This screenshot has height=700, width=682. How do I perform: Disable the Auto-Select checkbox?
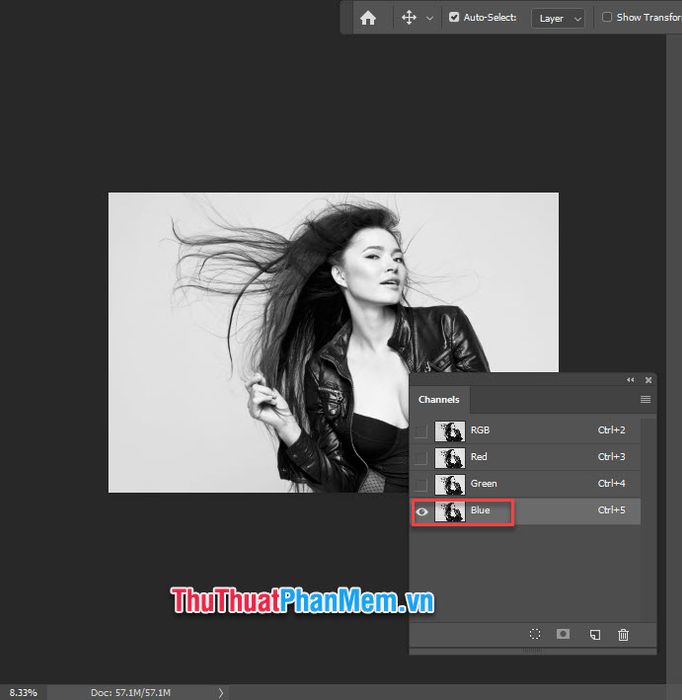454,17
